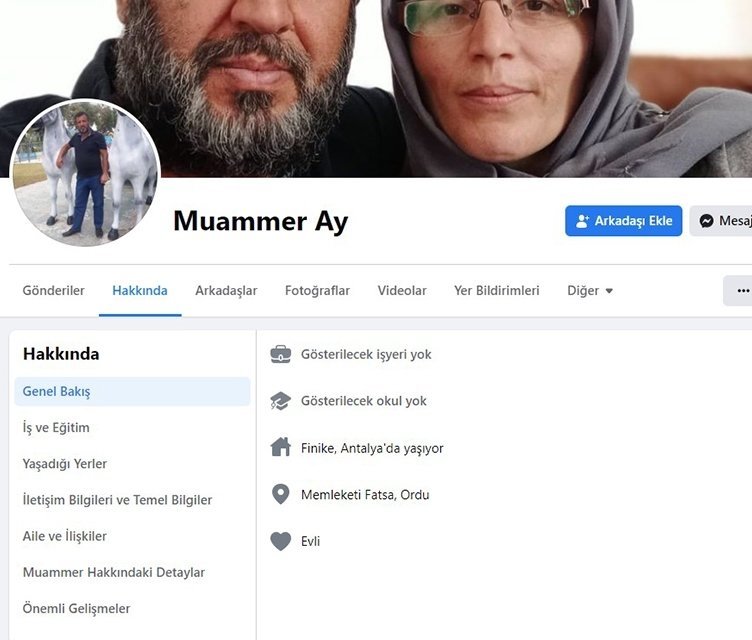
Task: Click the heart relationship icon beside Evli
Action: point(281,541)
